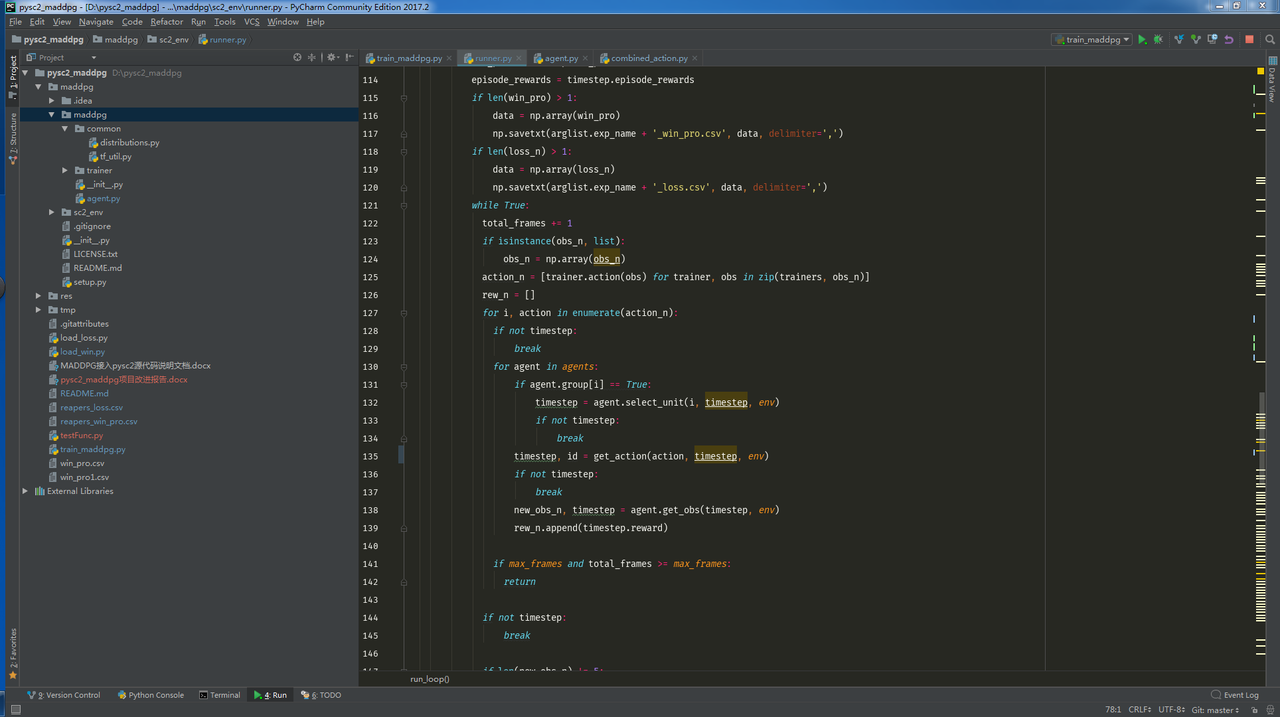Expand External Libraries node

coord(25,491)
